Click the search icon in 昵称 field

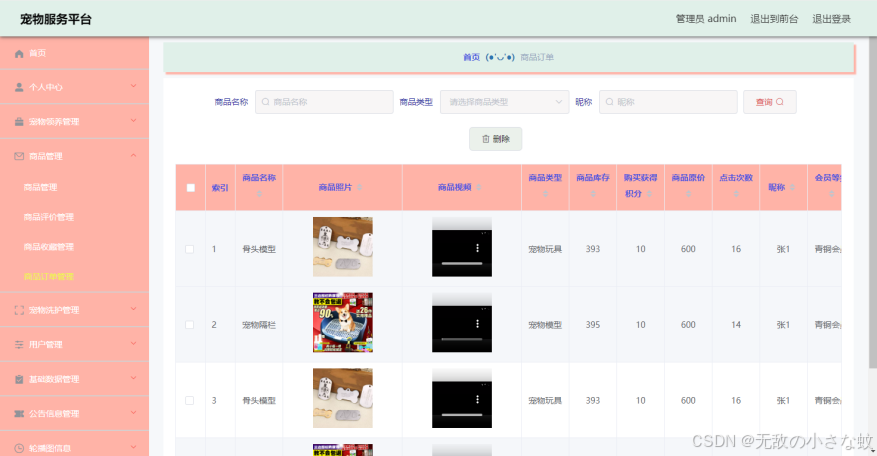[x=610, y=102]
